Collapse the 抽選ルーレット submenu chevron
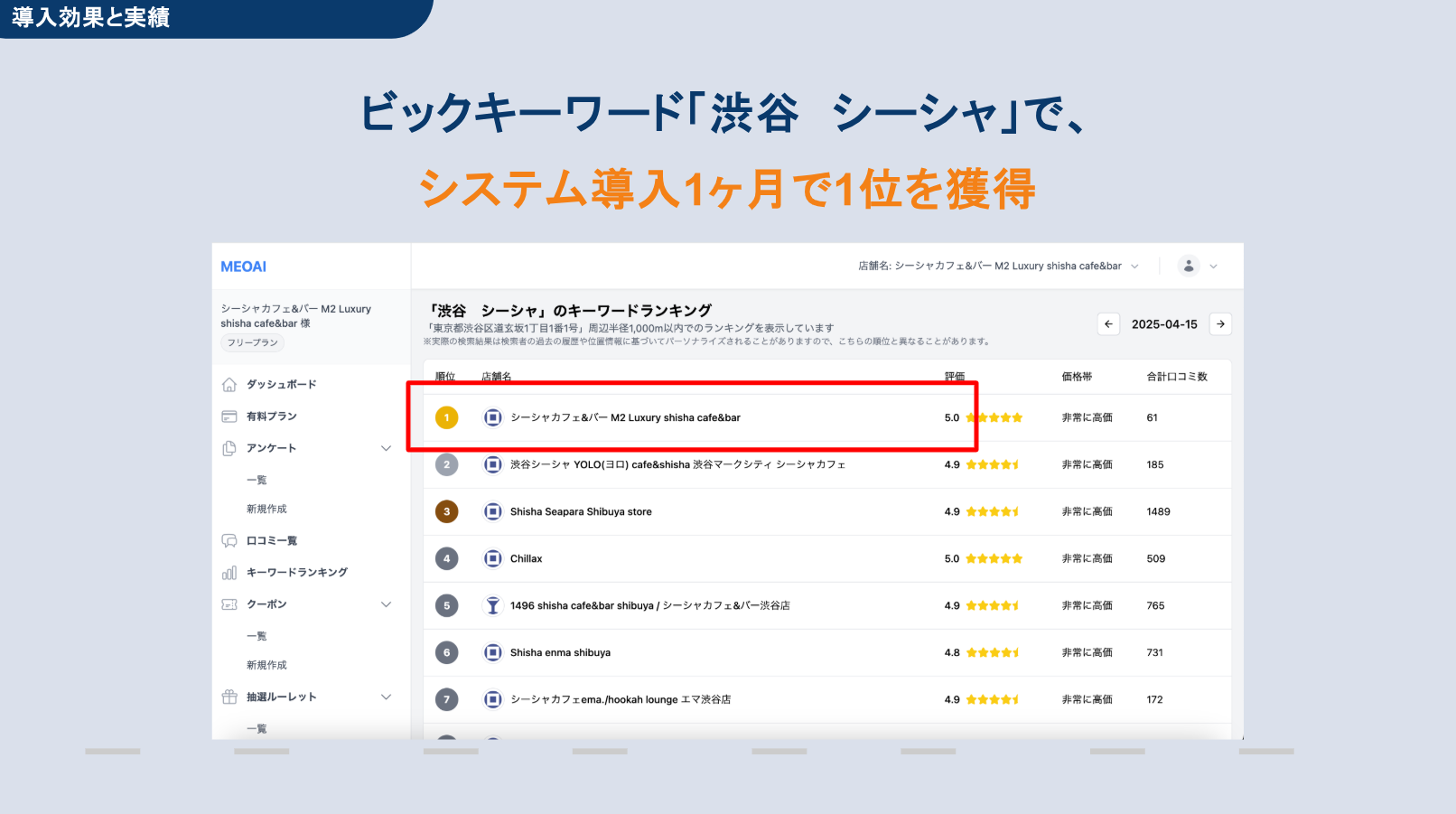 pos(386,697)
